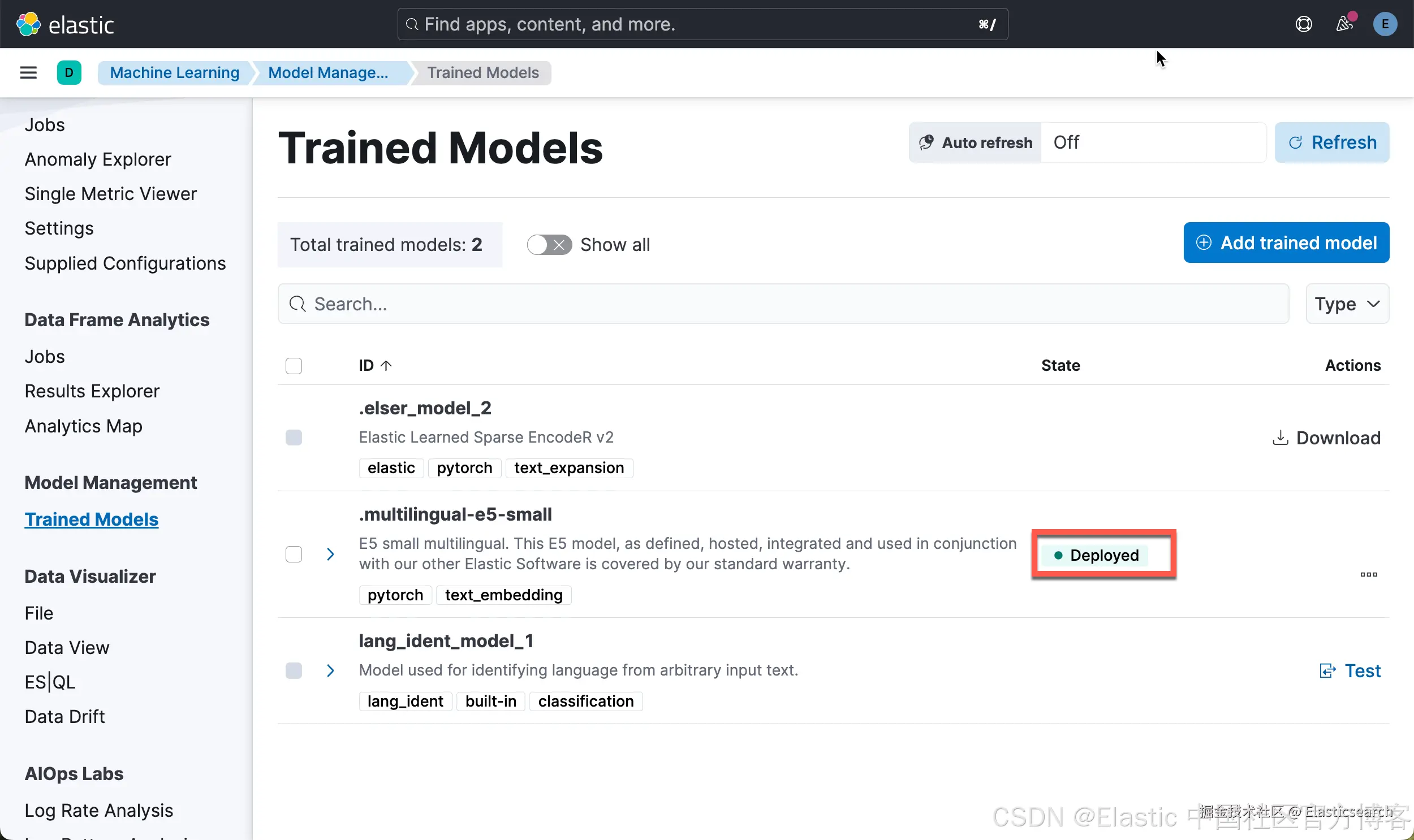Screen dimensions: 1414x840
Task: Go to Anomaly Explorer in sidebar
Action: [97, 159]
